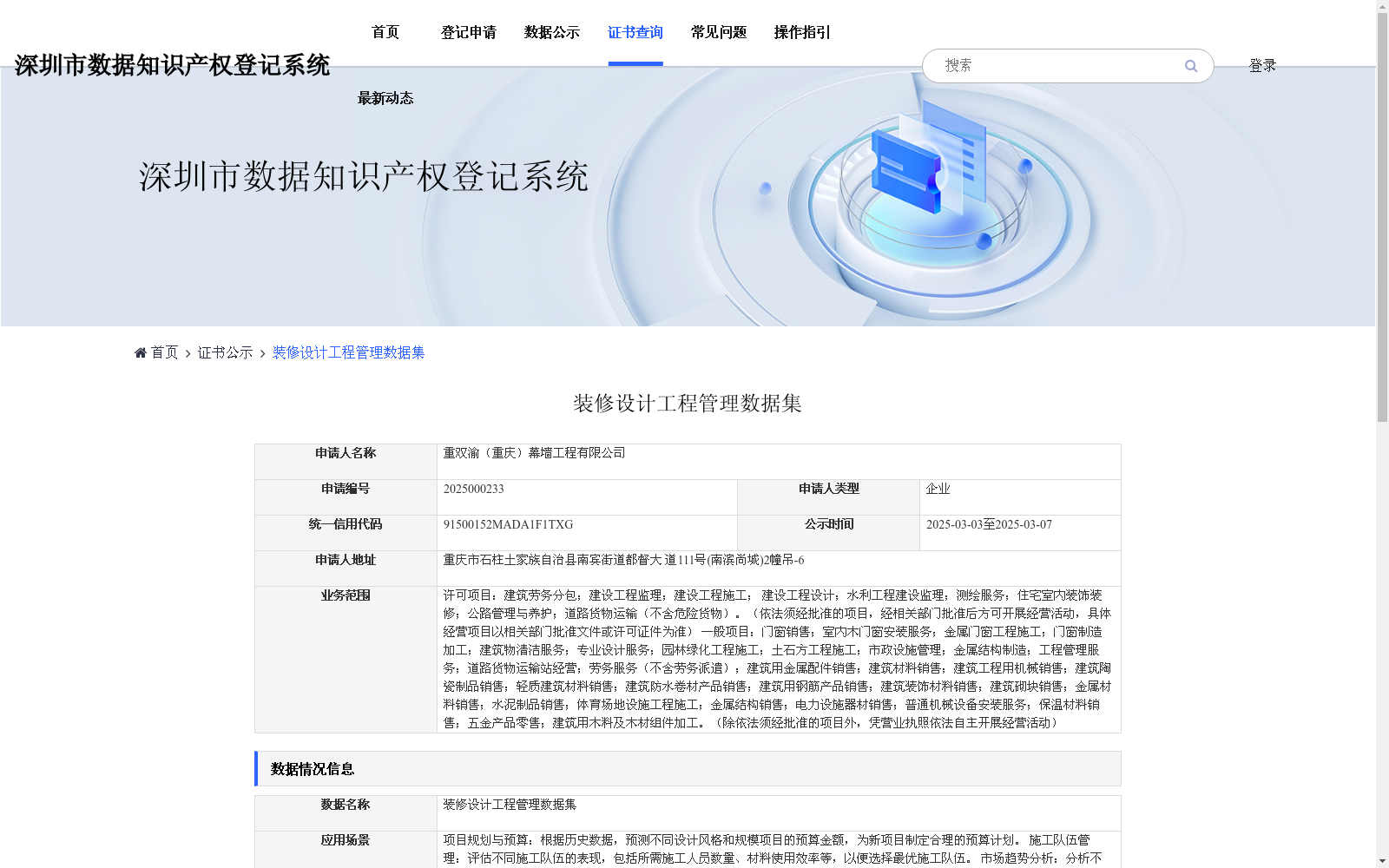Click the 装修设计工程管理数据集 breadcrumb link
Image resolution: width=1389 pixels, height=868 pixels.
[348, 352]
